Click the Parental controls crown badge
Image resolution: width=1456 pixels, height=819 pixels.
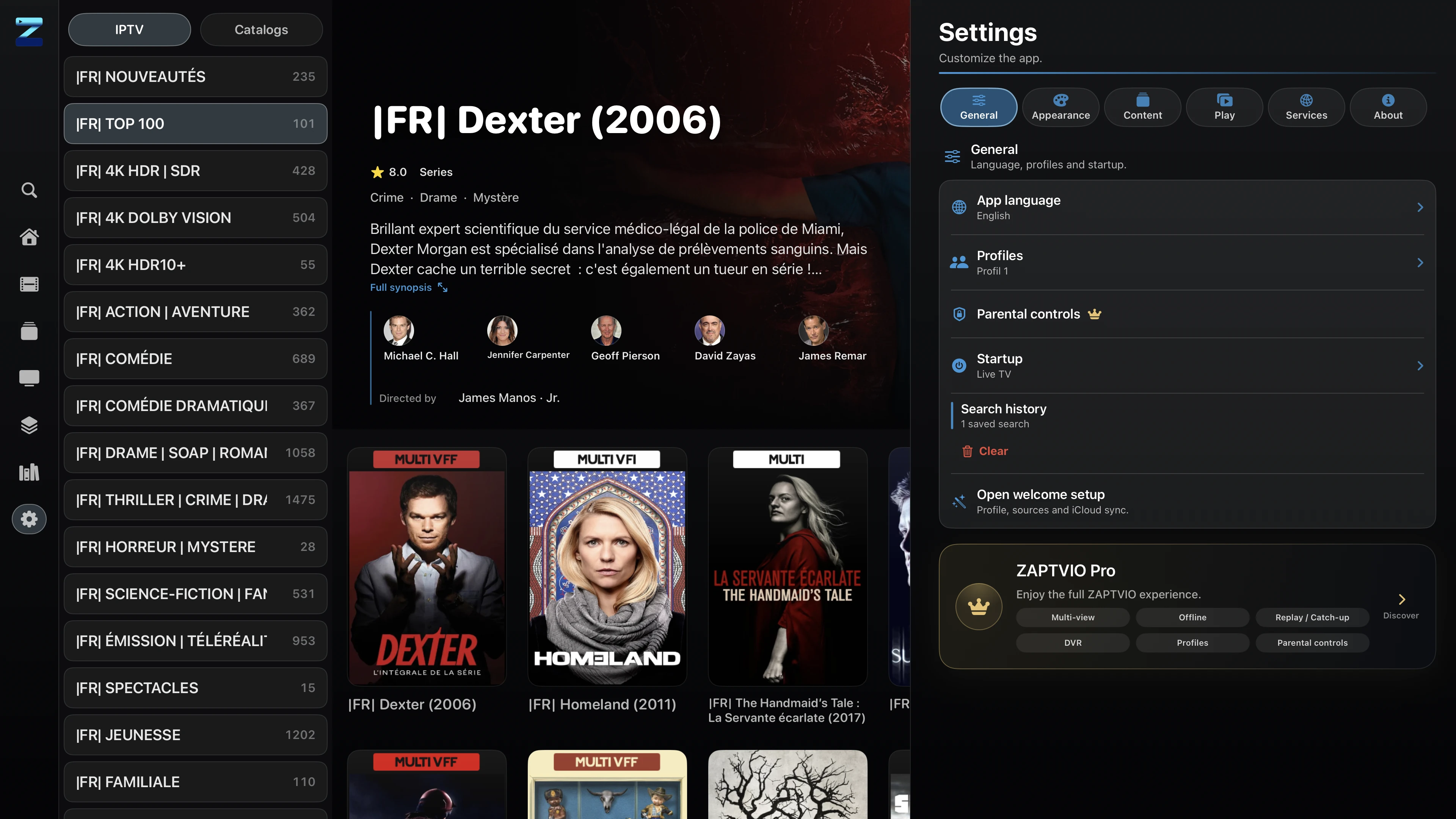[1094, 314]
